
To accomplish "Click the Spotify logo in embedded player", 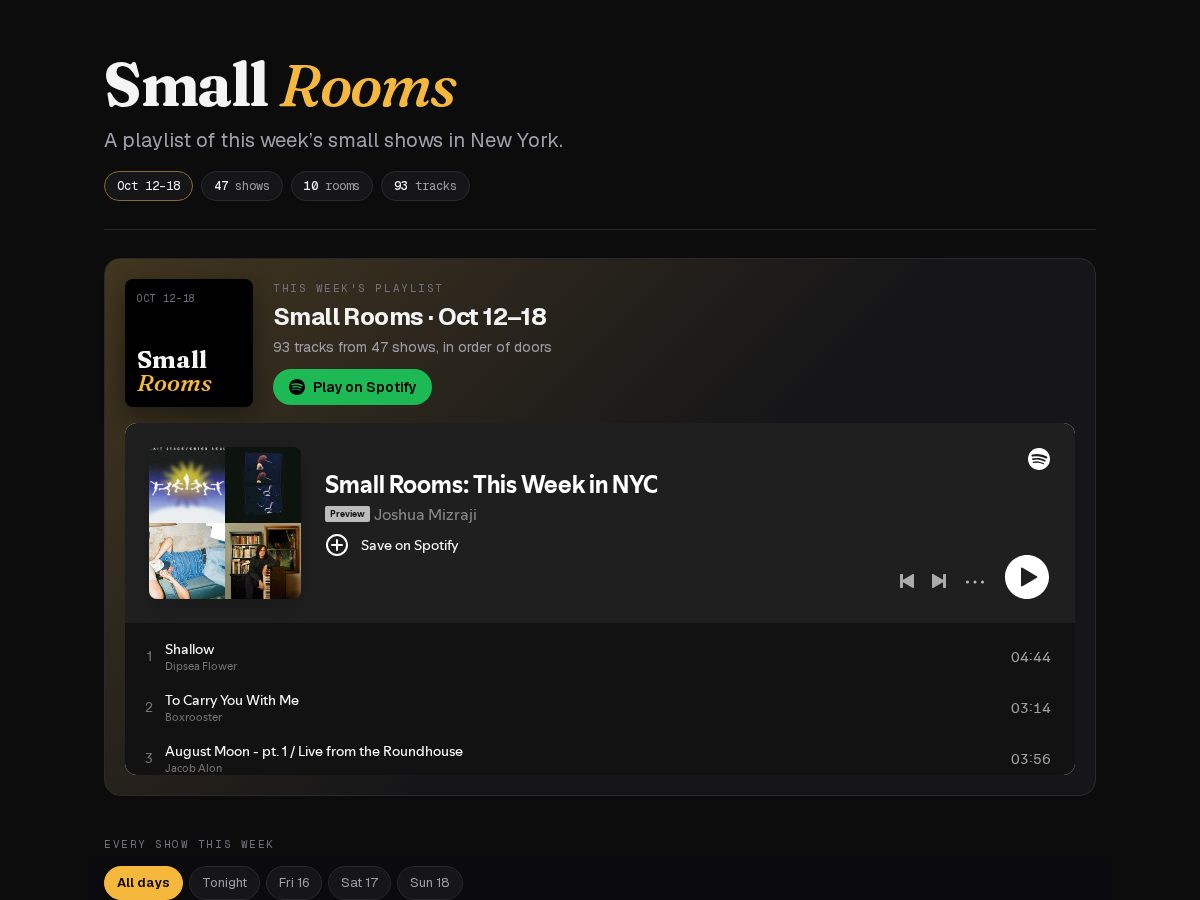I will tap(1039, 459).
